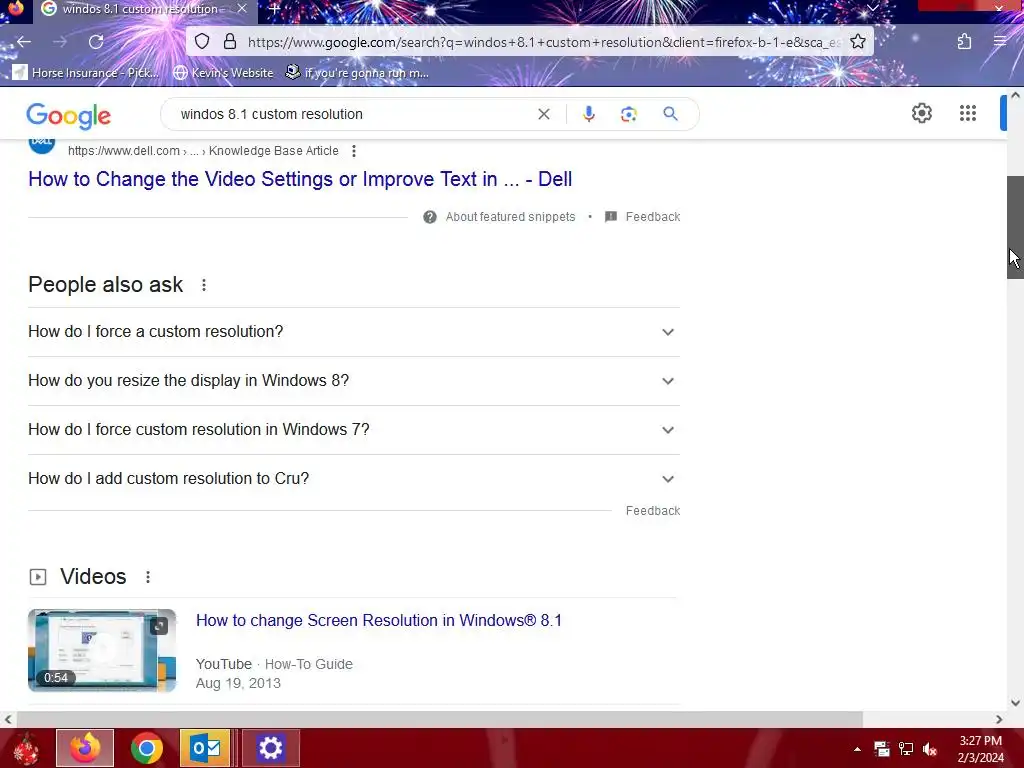The image size is (1024, 768).
Task: Click the Google logo
Action: tap(69, 116)
